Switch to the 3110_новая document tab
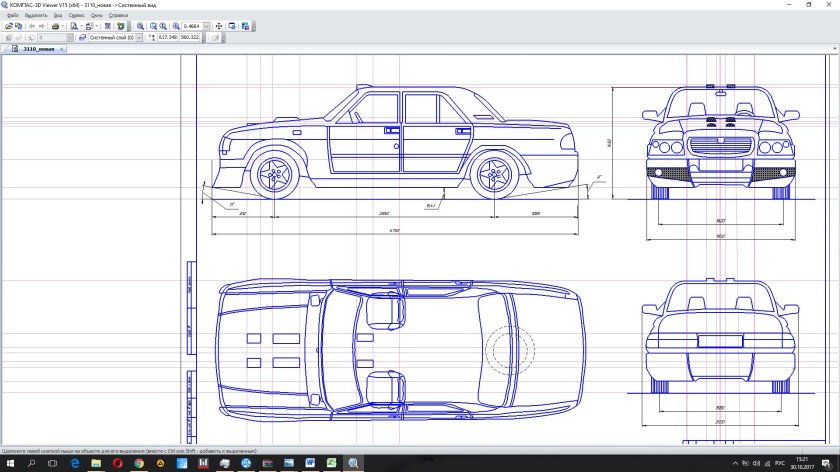This screenshot has height=472, width=840. tap(38, 48)
